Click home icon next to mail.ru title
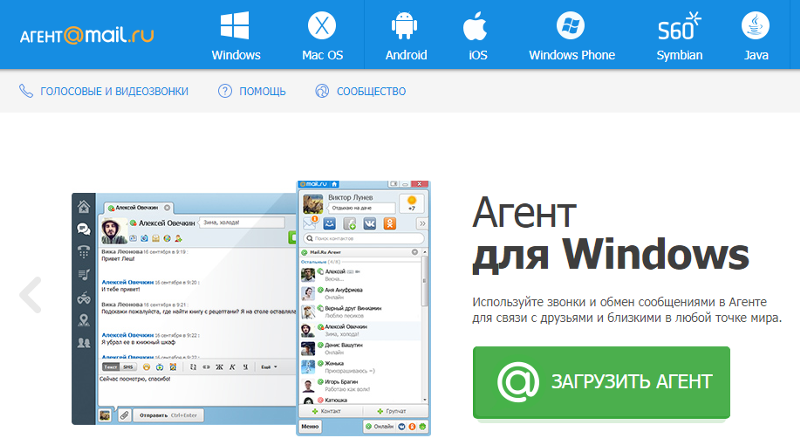The image size is (800, 445). pyautogui.click(x=334, y=184)
